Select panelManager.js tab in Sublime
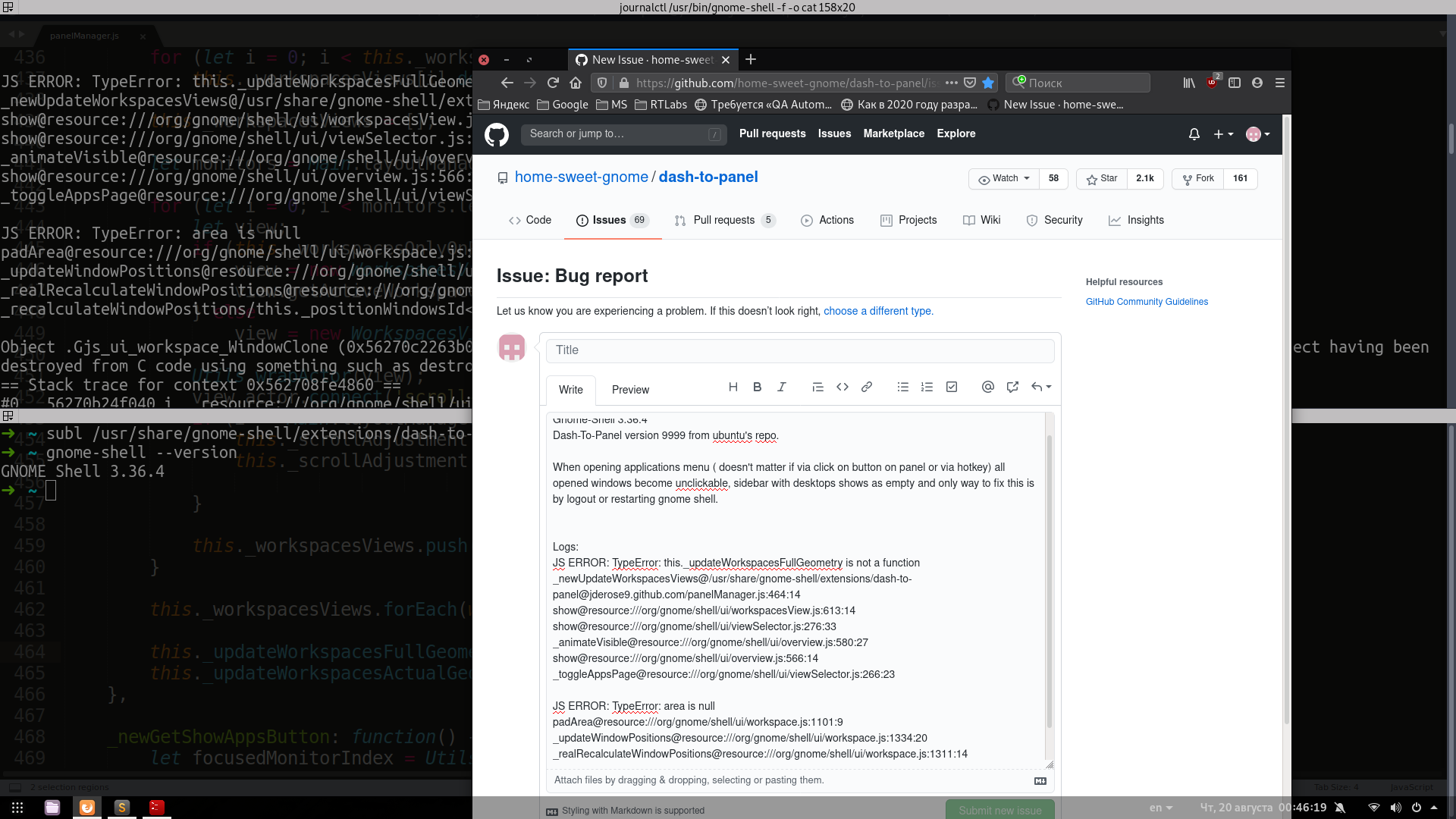1456x819 pixels. pyautogui.click(x=84, y=36)
